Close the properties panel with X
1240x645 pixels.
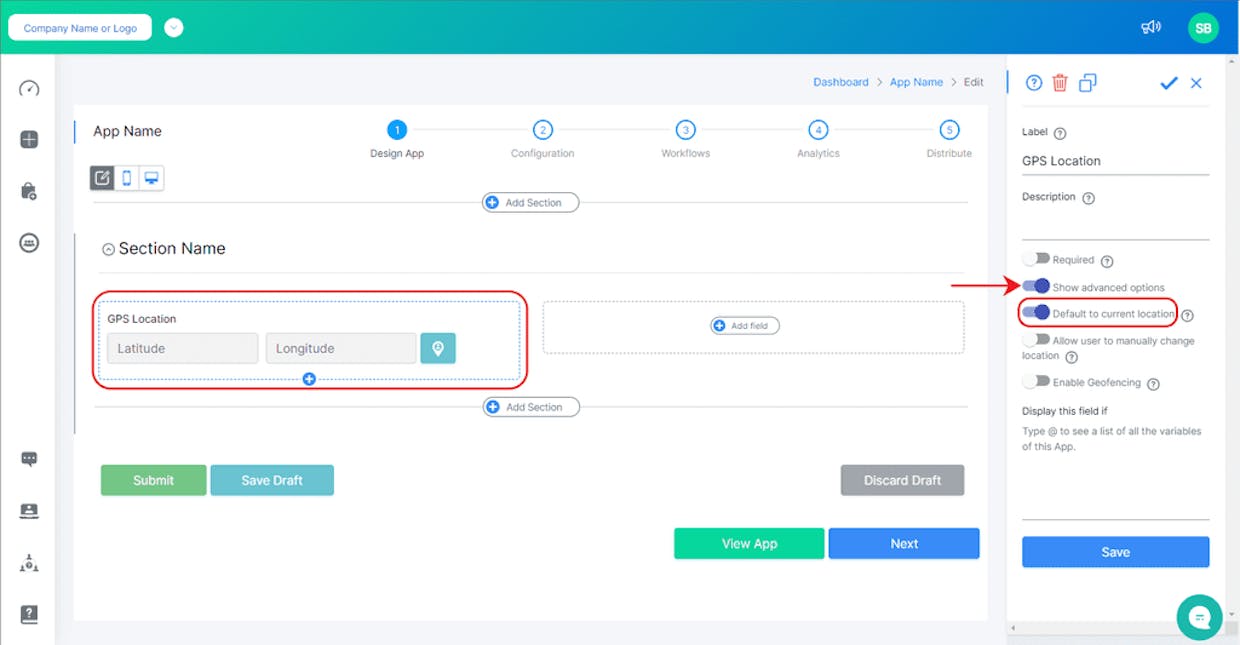coord(1196,83)
